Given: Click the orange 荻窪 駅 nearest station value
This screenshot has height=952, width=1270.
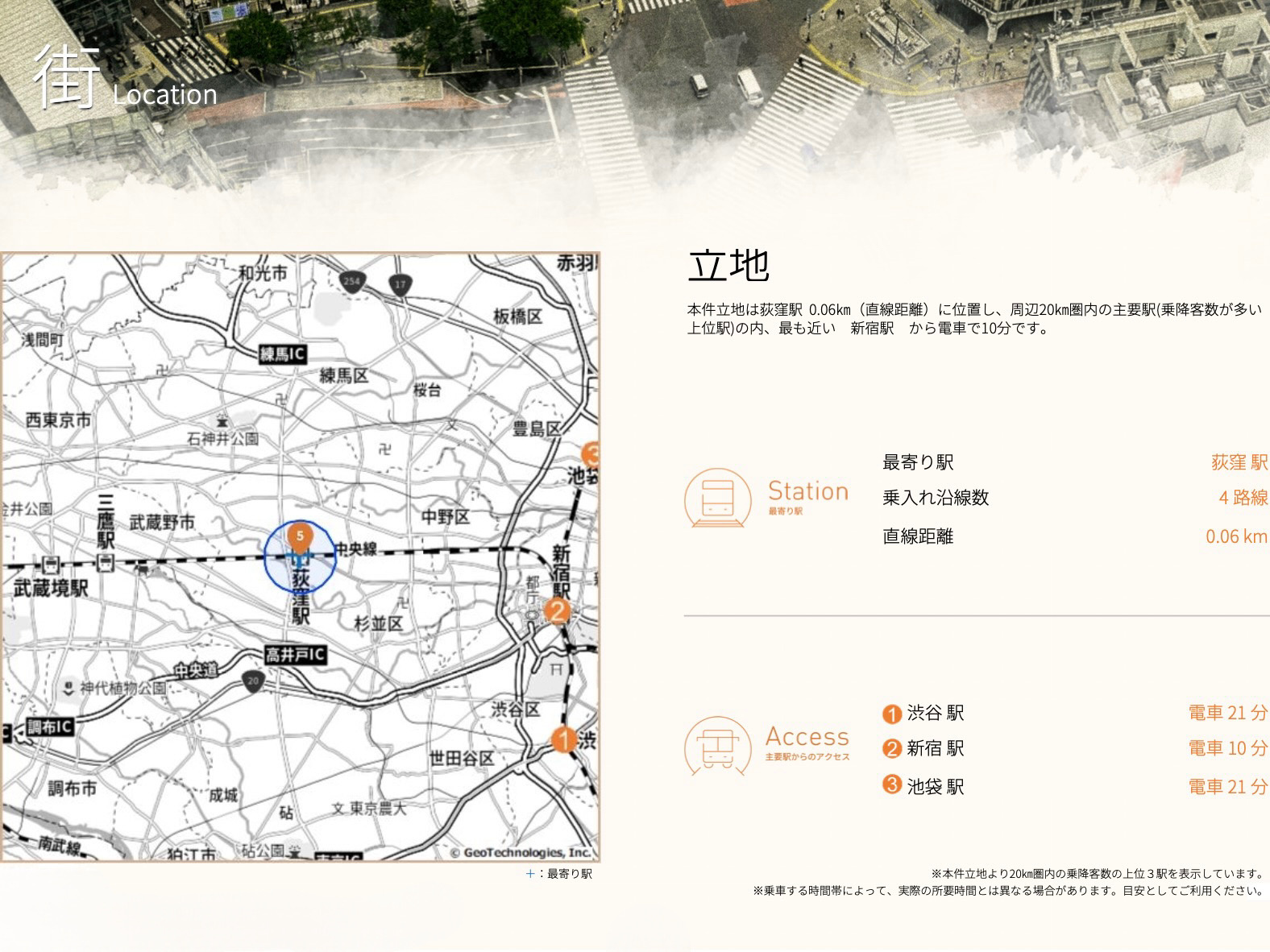Looking at the screenshot, I should click(x=1239, y=462).
